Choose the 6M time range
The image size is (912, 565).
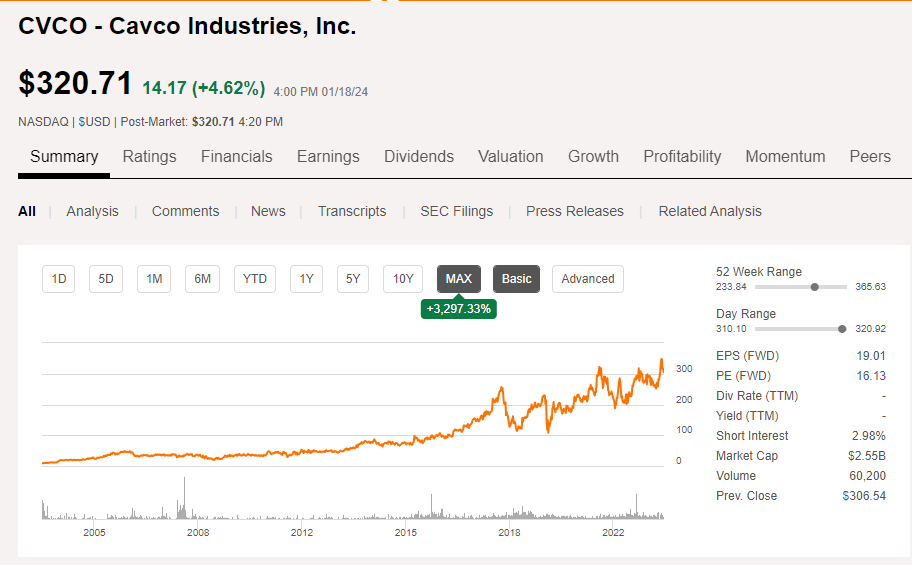[202, 279]
